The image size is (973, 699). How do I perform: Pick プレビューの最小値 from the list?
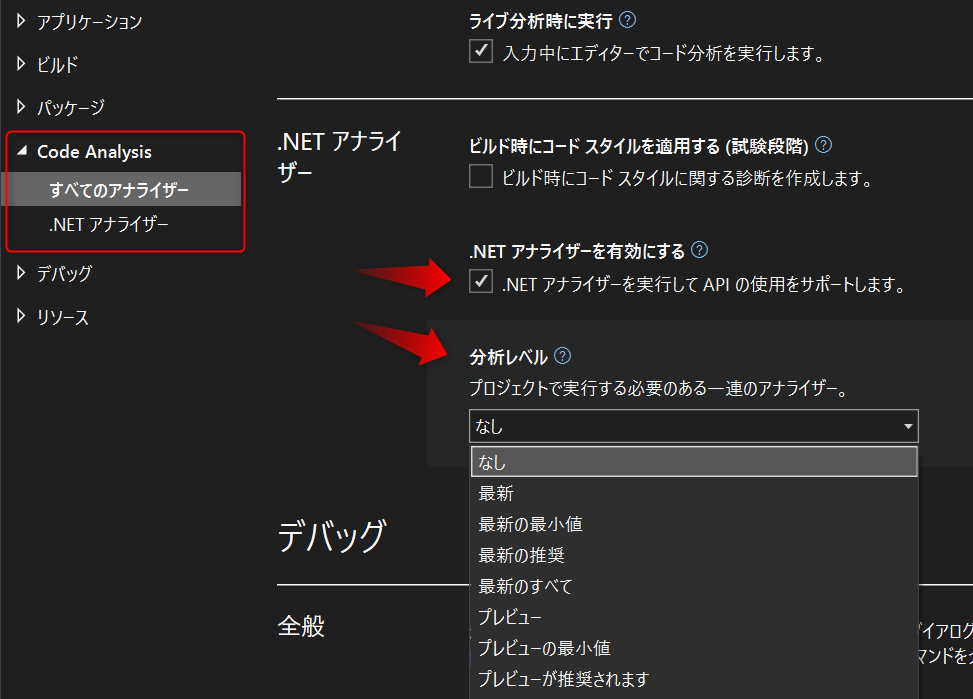coord(544,648)
